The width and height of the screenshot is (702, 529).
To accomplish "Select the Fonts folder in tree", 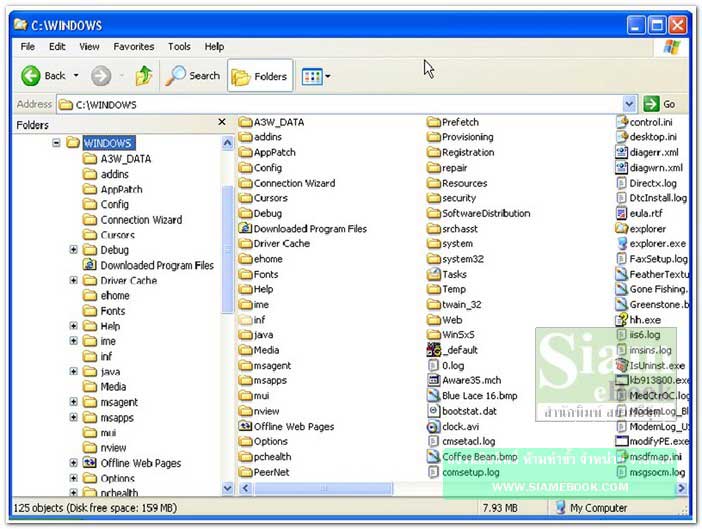I will [113, 311].
